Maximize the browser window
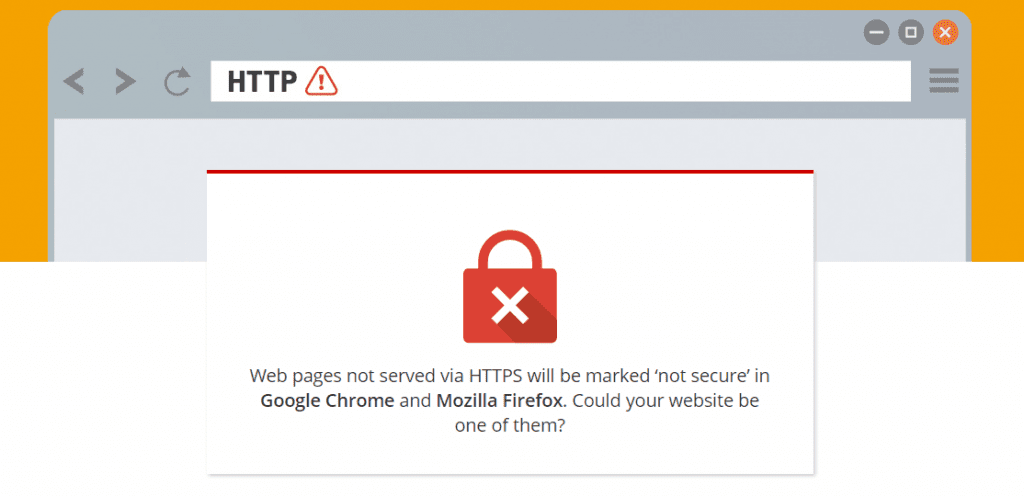The height and width of the screenshot is (496, 1024). [x=911, y=32]
